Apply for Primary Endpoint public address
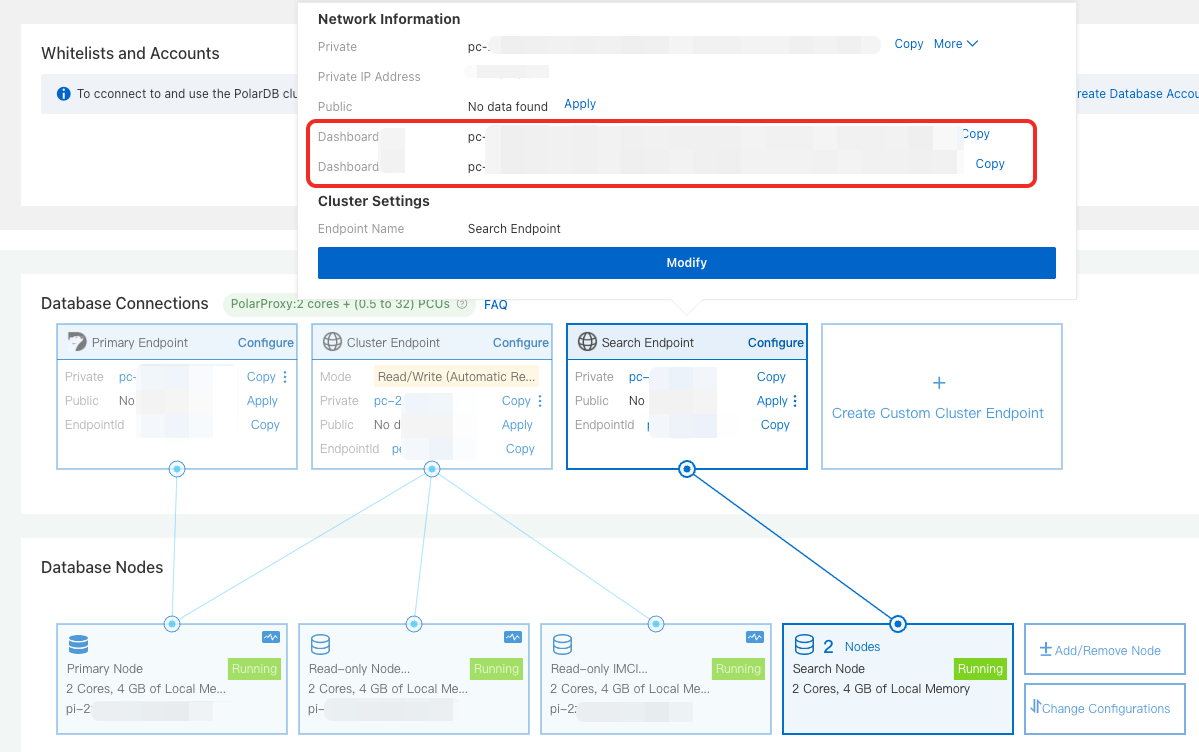The width and height of the screenshot is (1199, 752). (262, 401)
